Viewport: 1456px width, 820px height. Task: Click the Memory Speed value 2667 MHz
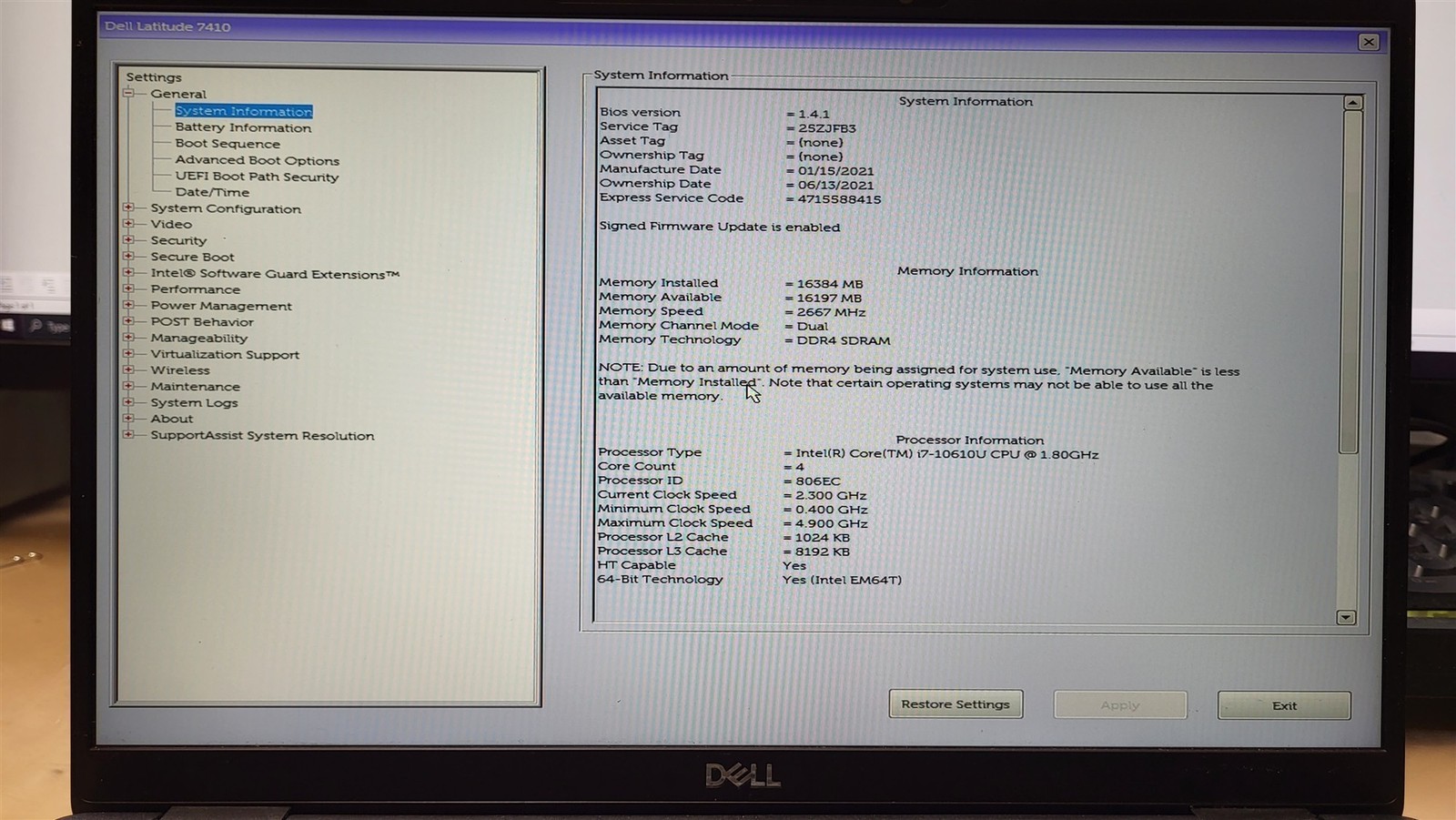coord(831,312)
